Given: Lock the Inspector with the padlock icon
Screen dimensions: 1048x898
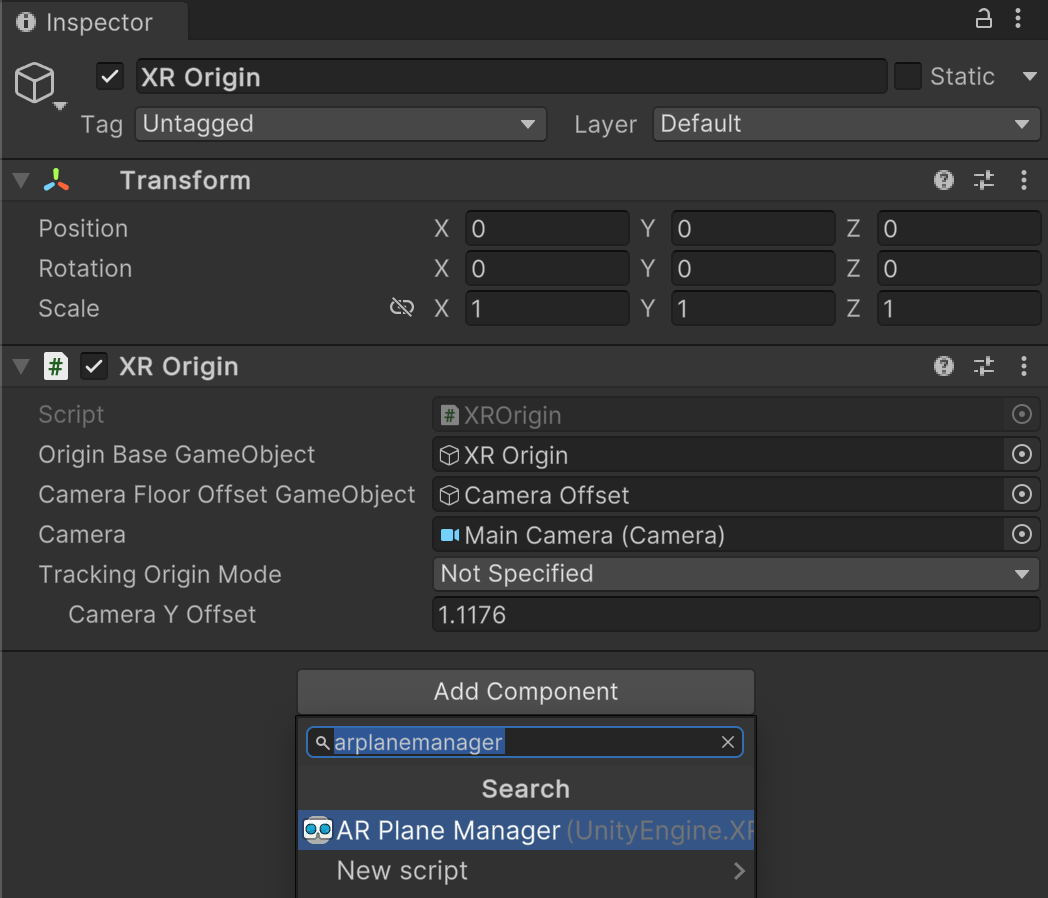Looking at the screenshot, I should coord(983,18).
